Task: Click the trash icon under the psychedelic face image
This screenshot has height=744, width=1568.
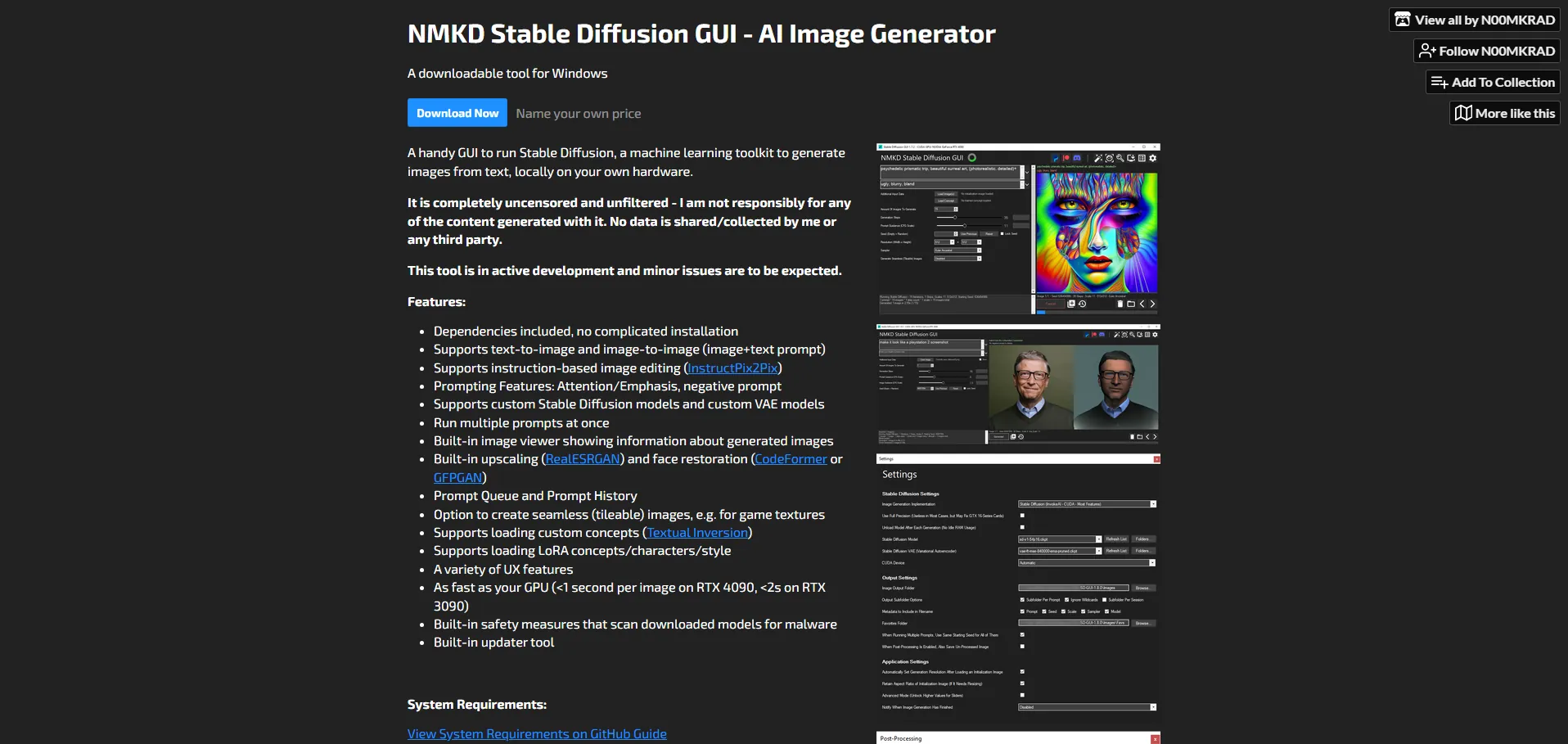Action: pos(1120,304)
